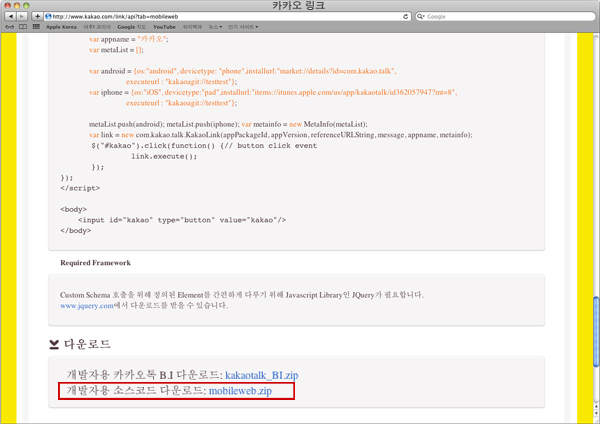This screenshot has width=600, height=424.
Task: Click the '$("#kakao").click(function()' line
Action: point(204,146)
